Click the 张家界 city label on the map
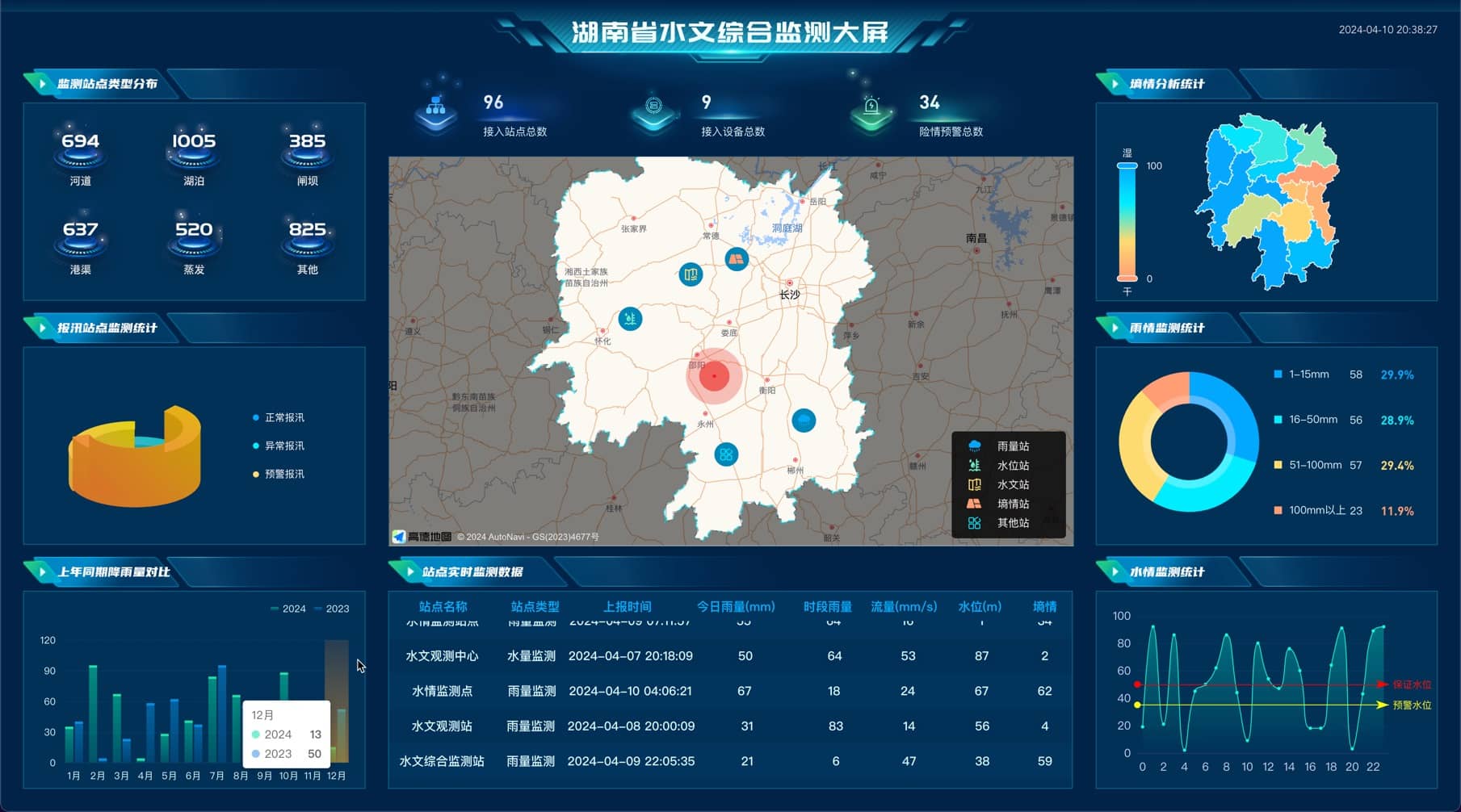 634,229
